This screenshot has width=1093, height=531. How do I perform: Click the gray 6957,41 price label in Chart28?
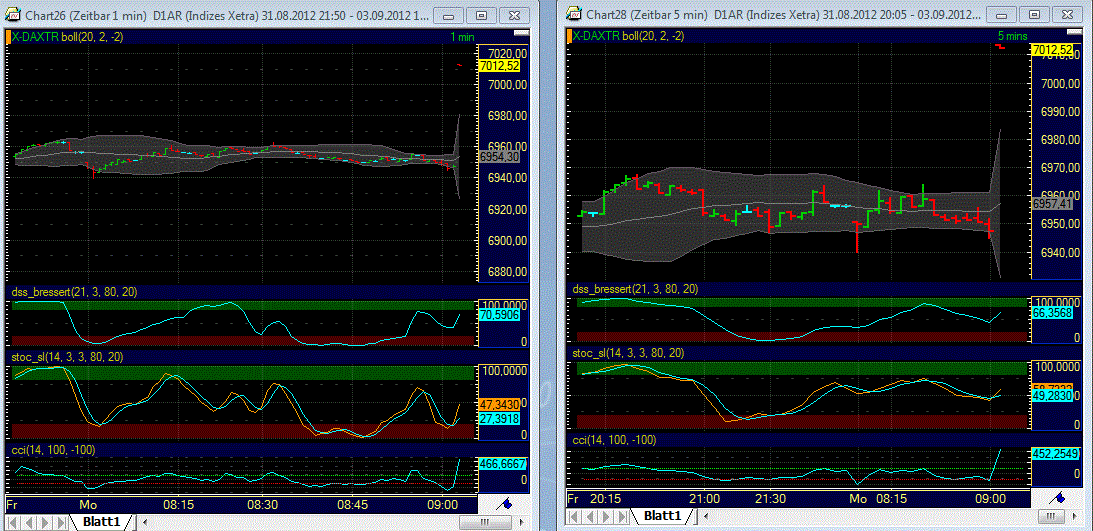click(x=1053, y=203)
